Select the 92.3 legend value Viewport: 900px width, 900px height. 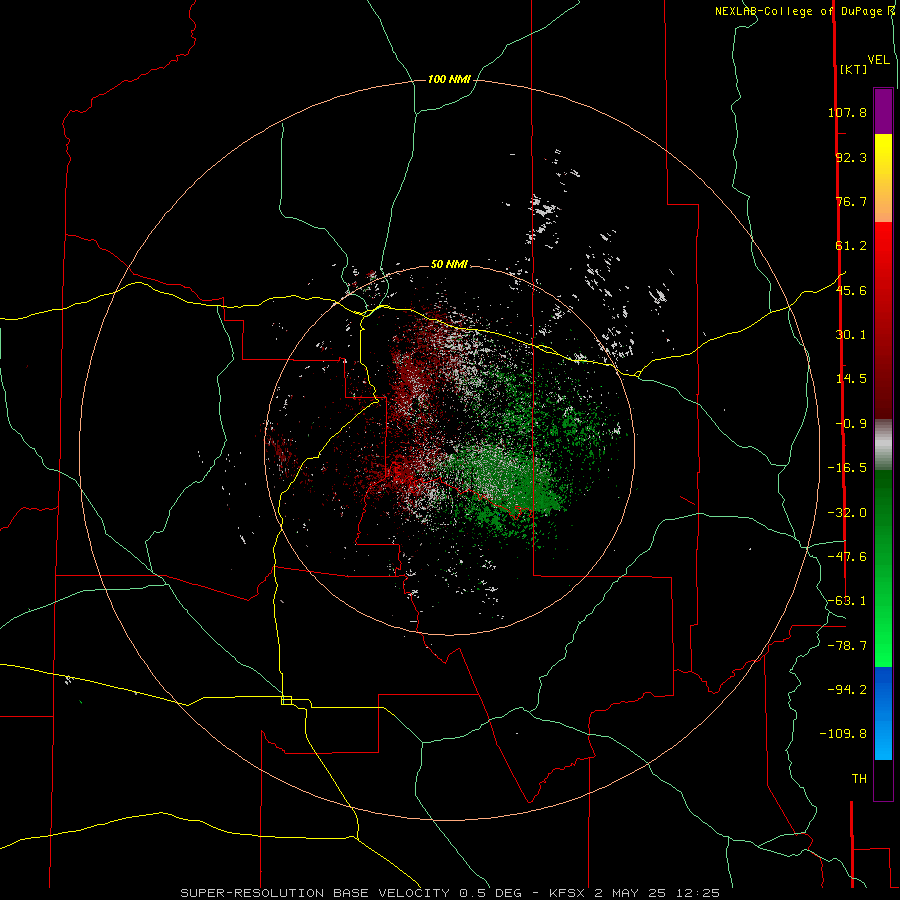point(851,157)
